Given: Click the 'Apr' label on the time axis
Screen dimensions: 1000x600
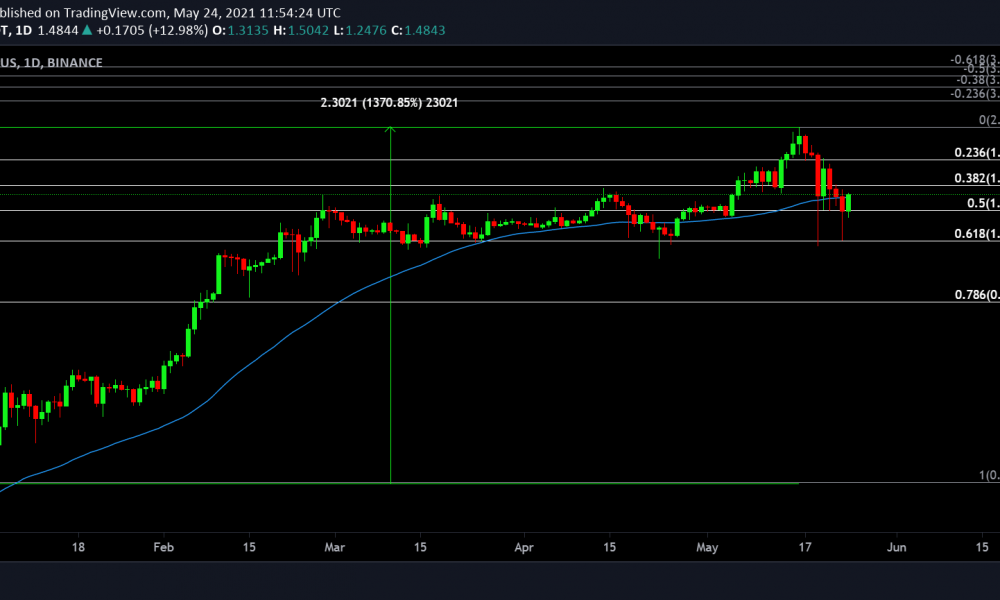Looking at the screenshot, I should (524, 547).
